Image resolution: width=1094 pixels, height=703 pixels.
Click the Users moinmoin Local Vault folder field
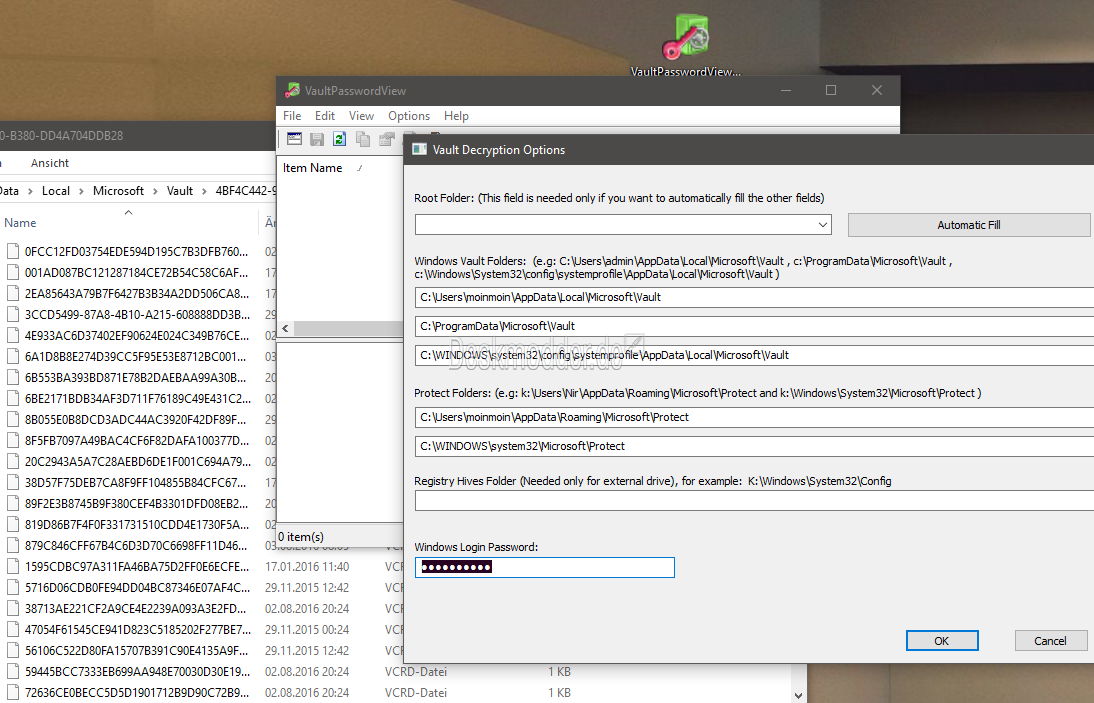(754, 297)
